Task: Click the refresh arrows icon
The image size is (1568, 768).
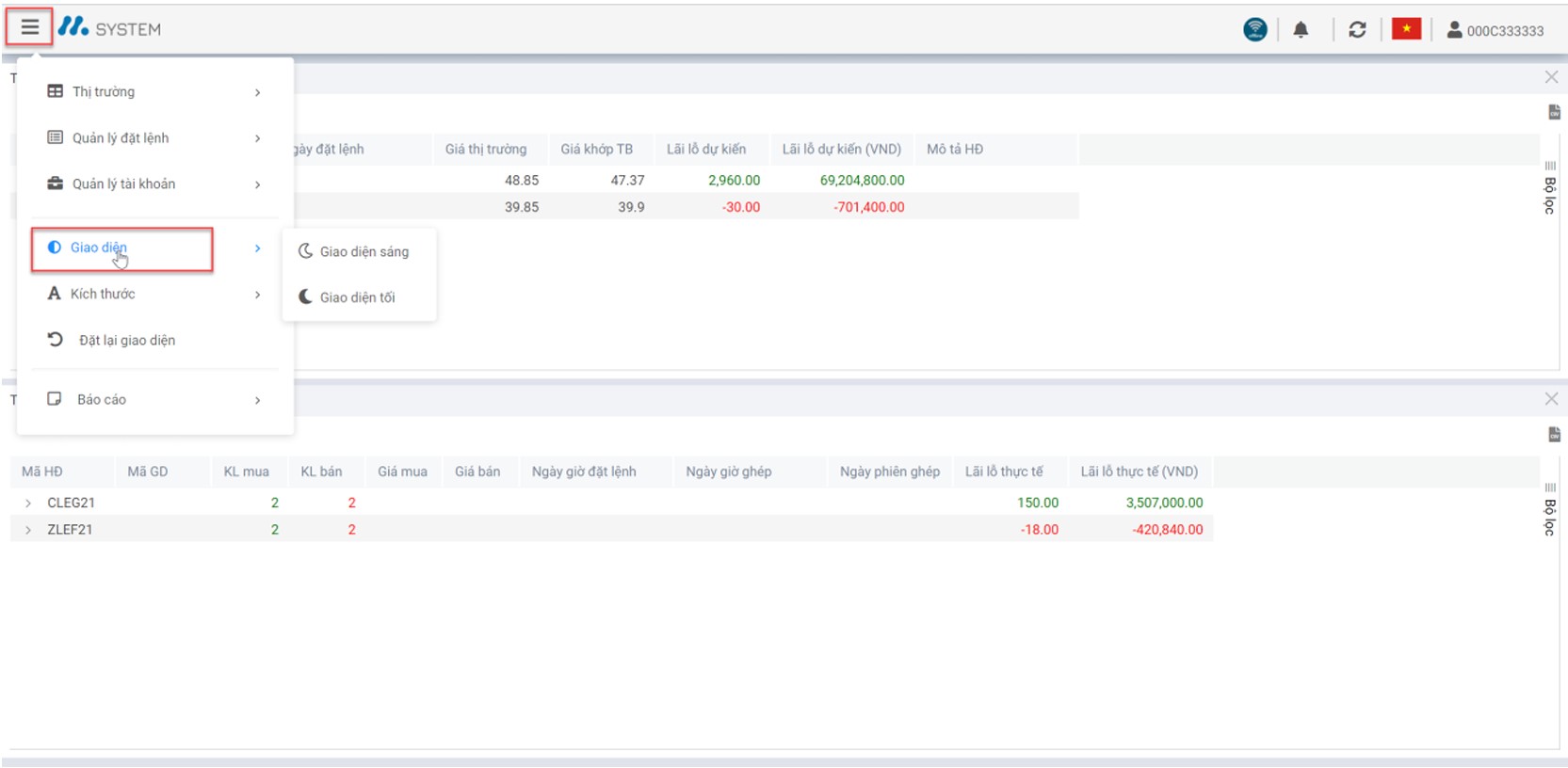Action: pos(1357,30)
